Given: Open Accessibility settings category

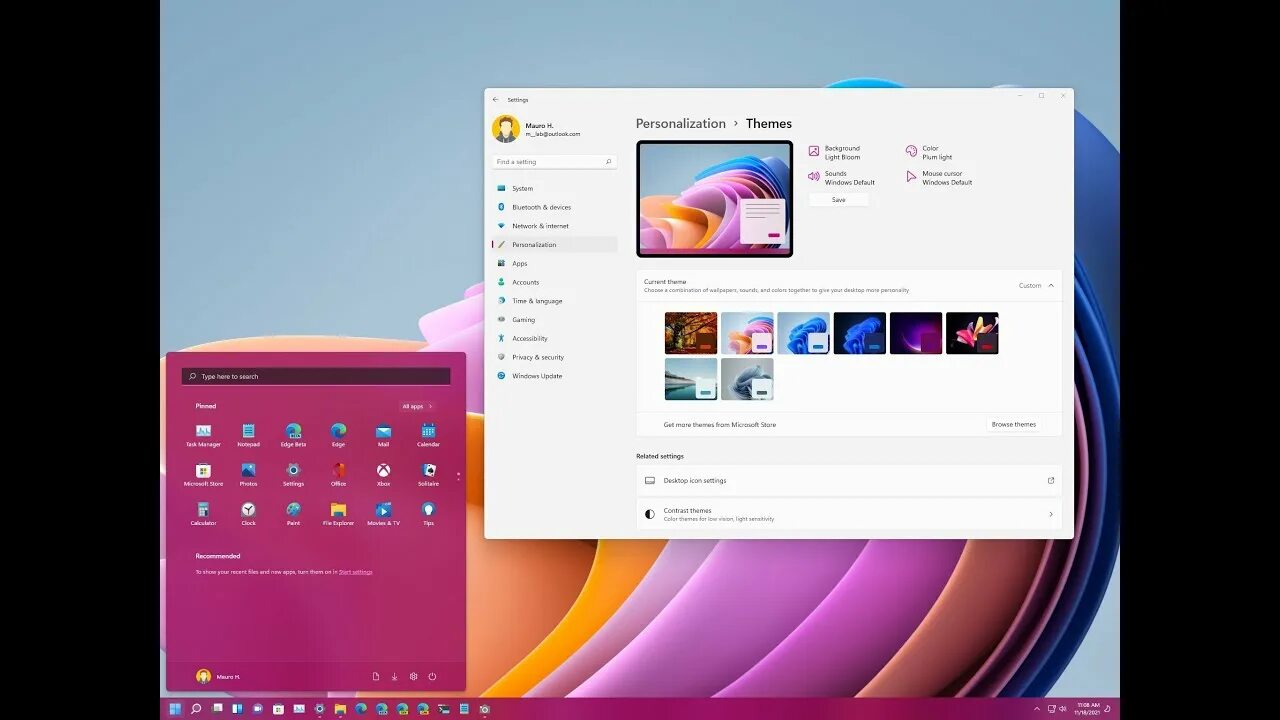Looking at the screenshot, I should pos(554,338).
